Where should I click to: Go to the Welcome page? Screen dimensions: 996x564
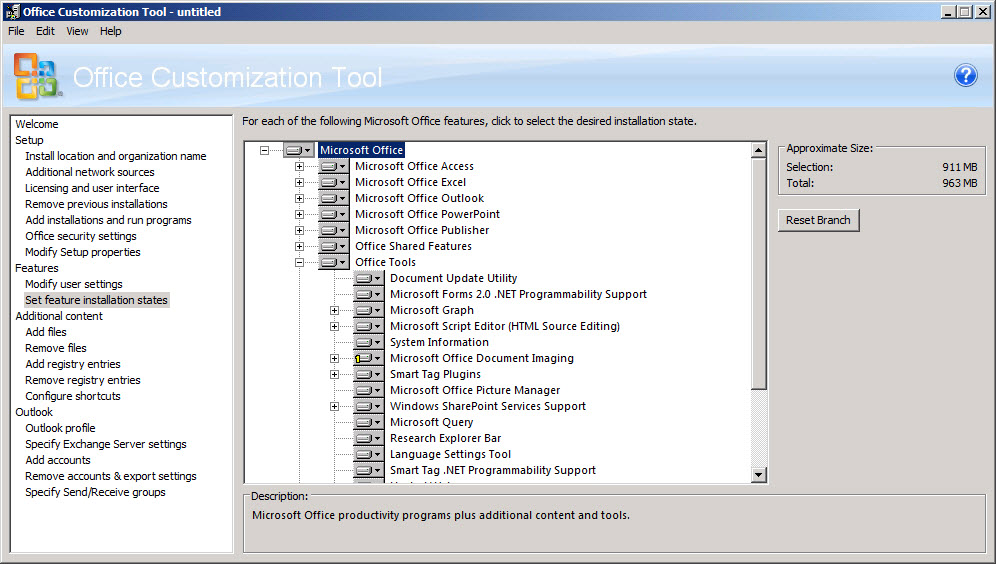click(37, 124)
